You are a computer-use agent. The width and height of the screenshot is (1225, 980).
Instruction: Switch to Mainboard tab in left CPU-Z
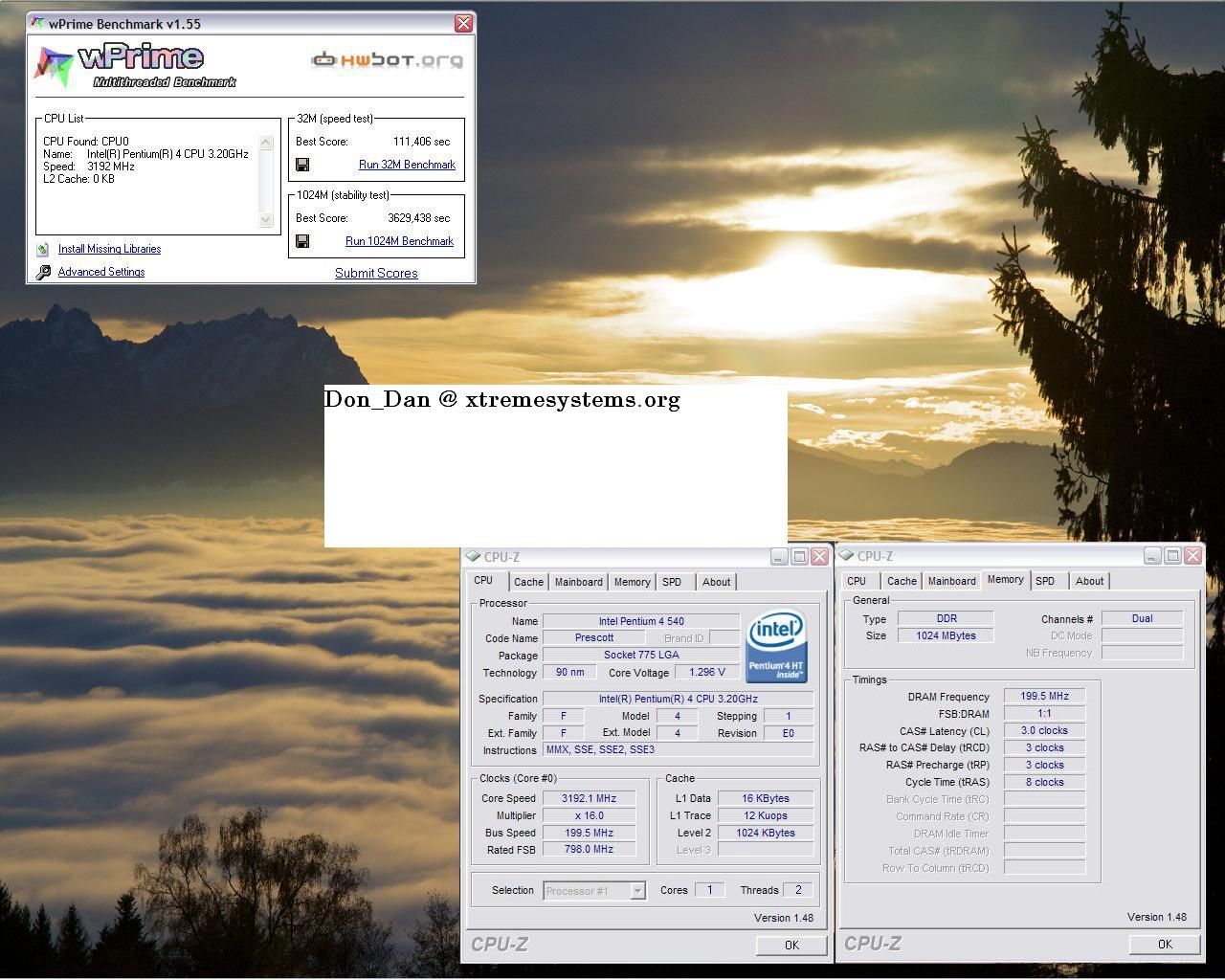click(579, 582)
